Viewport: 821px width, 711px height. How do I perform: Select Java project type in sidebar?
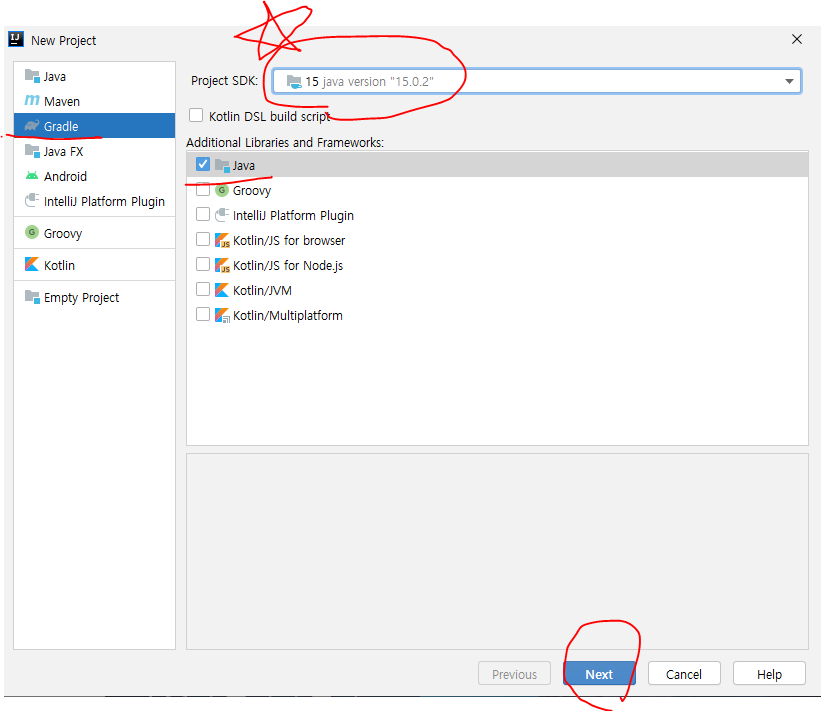pos(94,76)
